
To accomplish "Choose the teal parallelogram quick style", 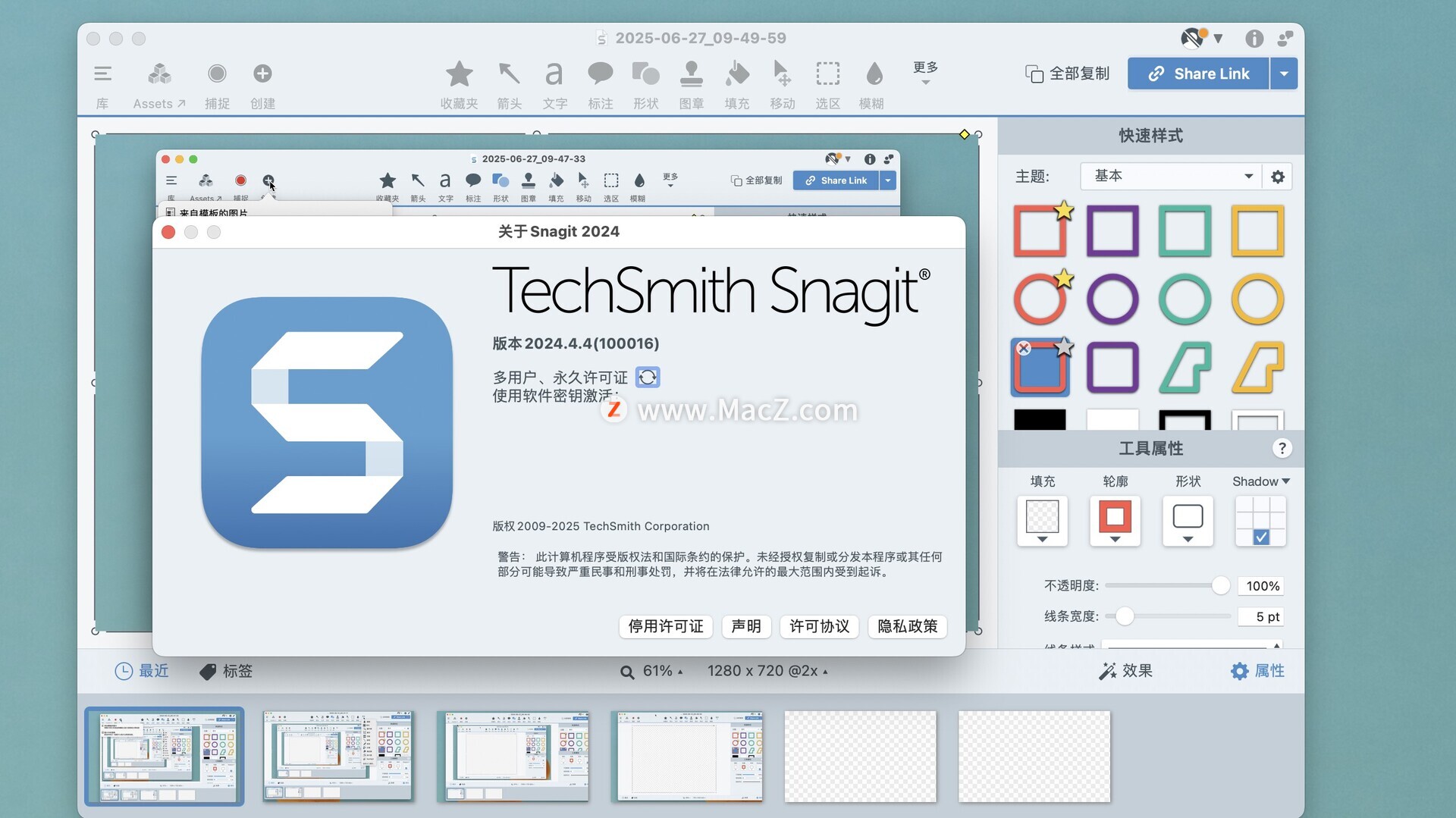I will click(x=1185, y=368).
